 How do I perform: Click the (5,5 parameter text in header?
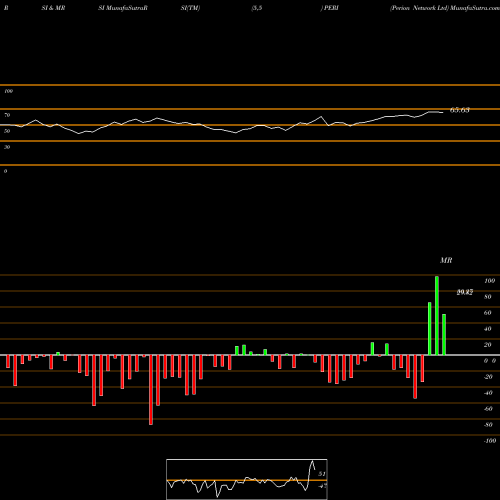[x=257, y=8]
